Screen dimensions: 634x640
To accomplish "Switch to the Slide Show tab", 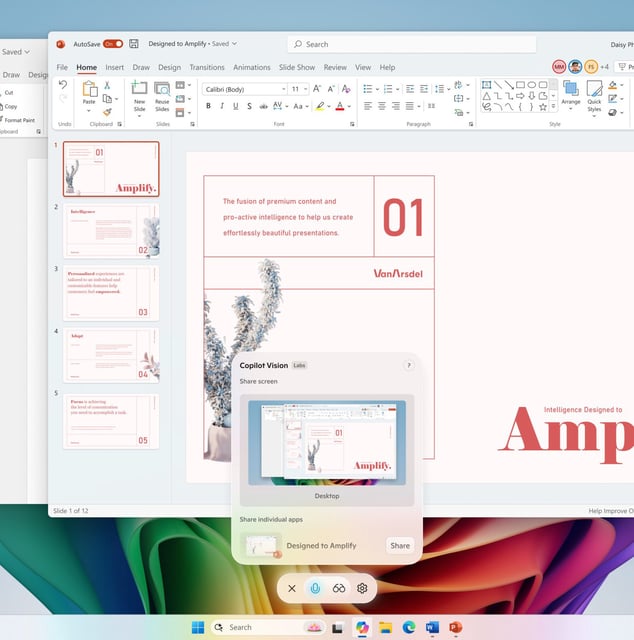I will [x=297, y=67].
